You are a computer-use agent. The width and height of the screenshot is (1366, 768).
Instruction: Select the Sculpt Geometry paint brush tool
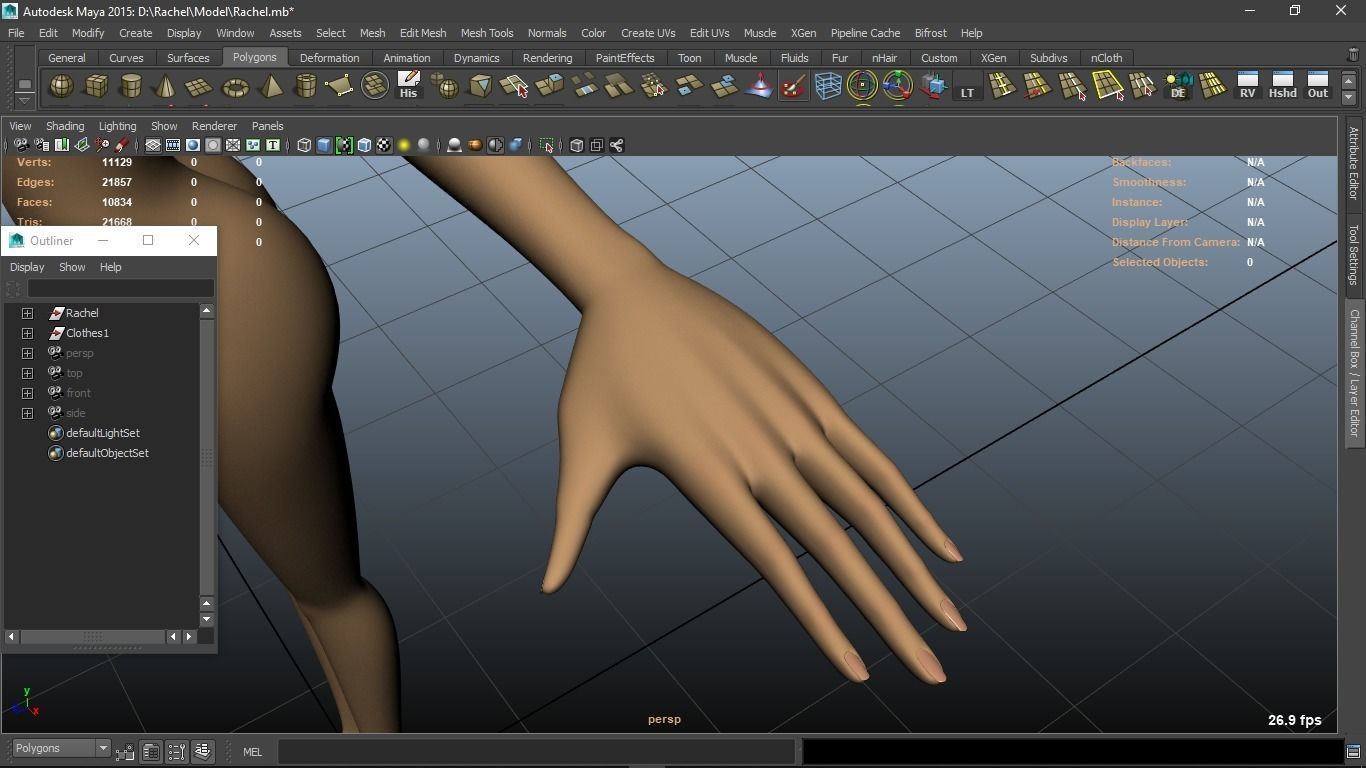click(x=793, y=87)
